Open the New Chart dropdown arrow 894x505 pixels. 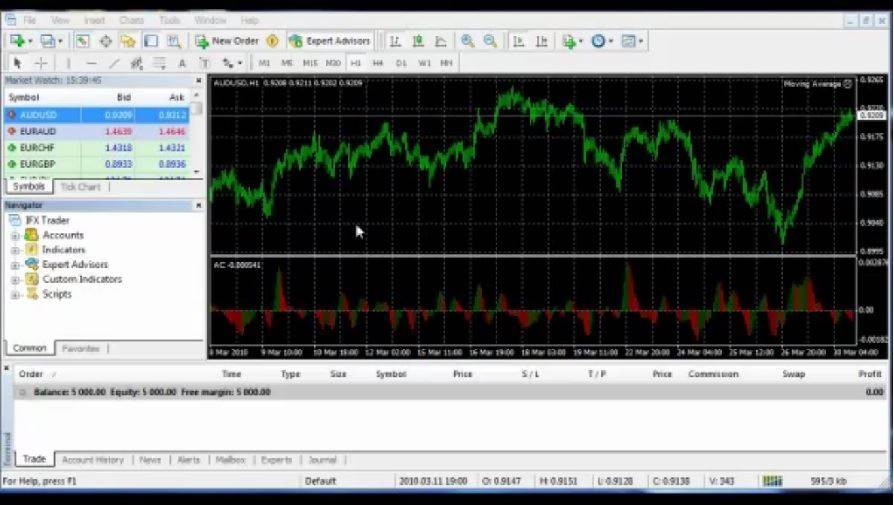coord(30,41)
